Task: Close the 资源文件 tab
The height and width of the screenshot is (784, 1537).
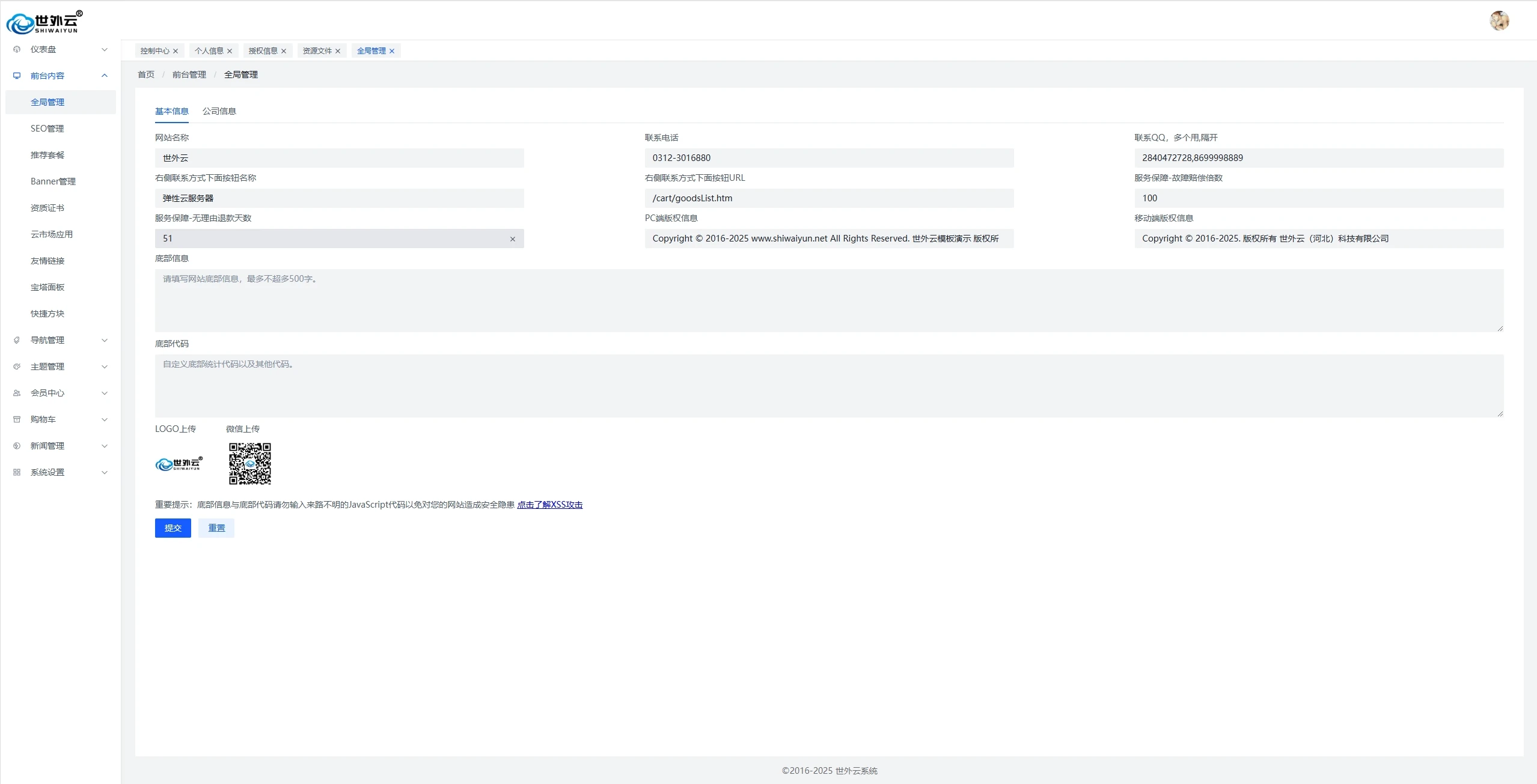Action: click(338, 51)
